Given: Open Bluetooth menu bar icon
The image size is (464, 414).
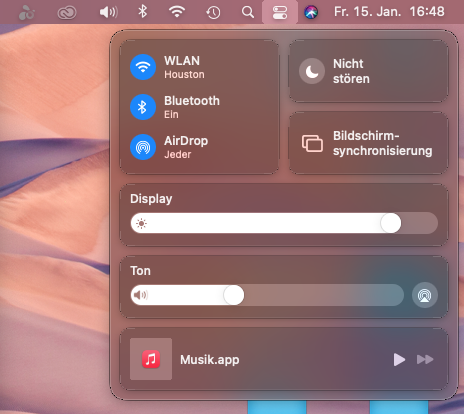Looking at the screenshot, I should coord(143,12).
